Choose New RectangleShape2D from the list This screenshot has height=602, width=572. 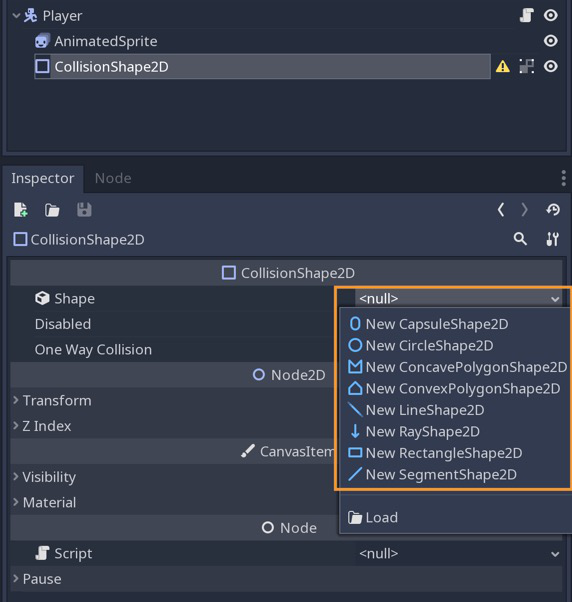pos(456,453)
